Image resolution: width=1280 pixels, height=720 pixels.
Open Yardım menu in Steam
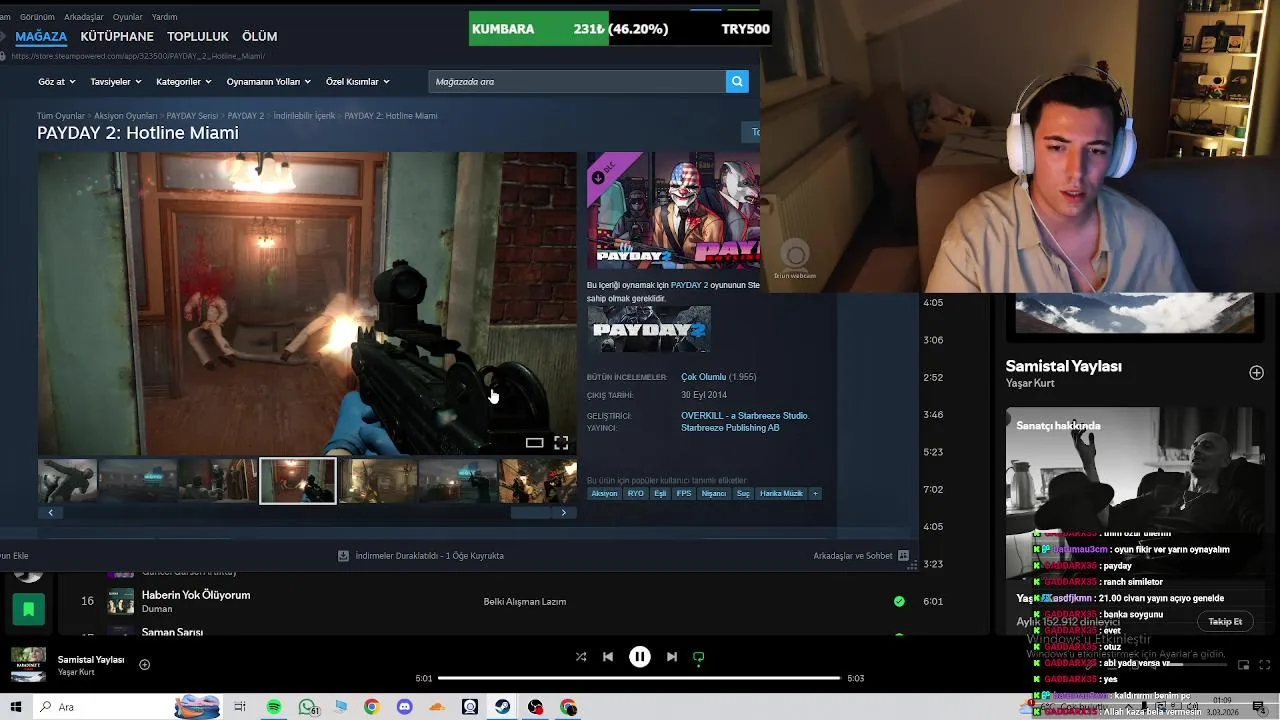[164, 17]
